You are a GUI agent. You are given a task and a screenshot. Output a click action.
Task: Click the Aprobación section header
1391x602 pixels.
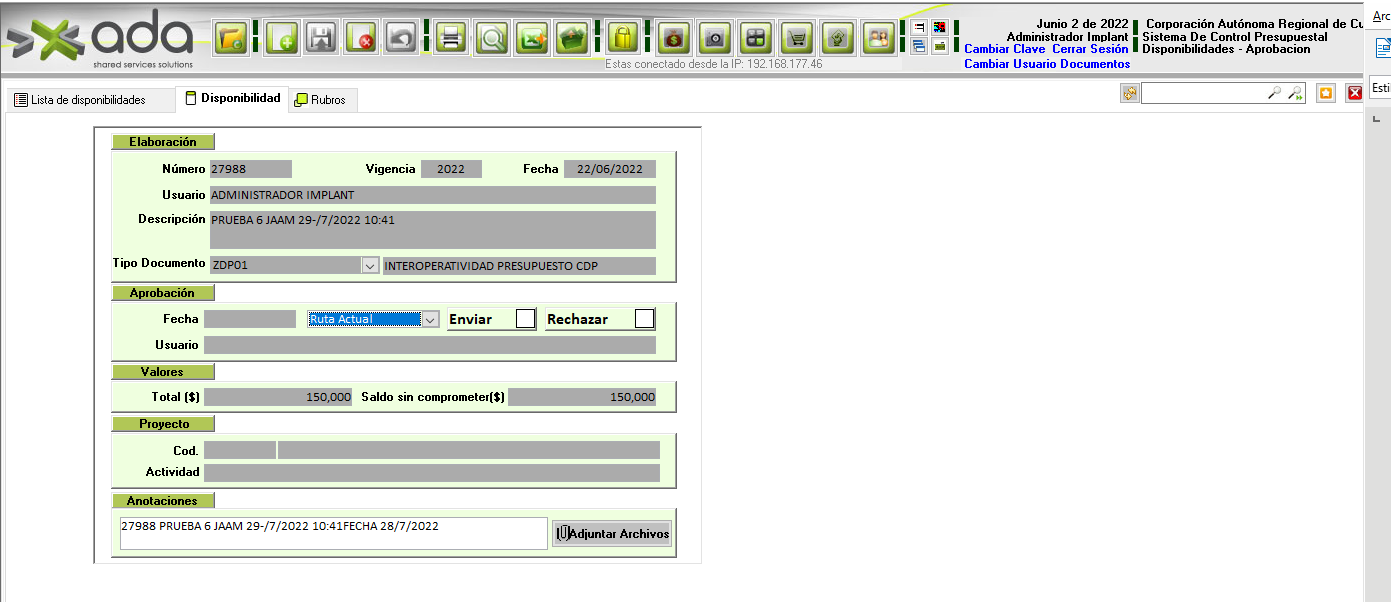pos(163,293)
